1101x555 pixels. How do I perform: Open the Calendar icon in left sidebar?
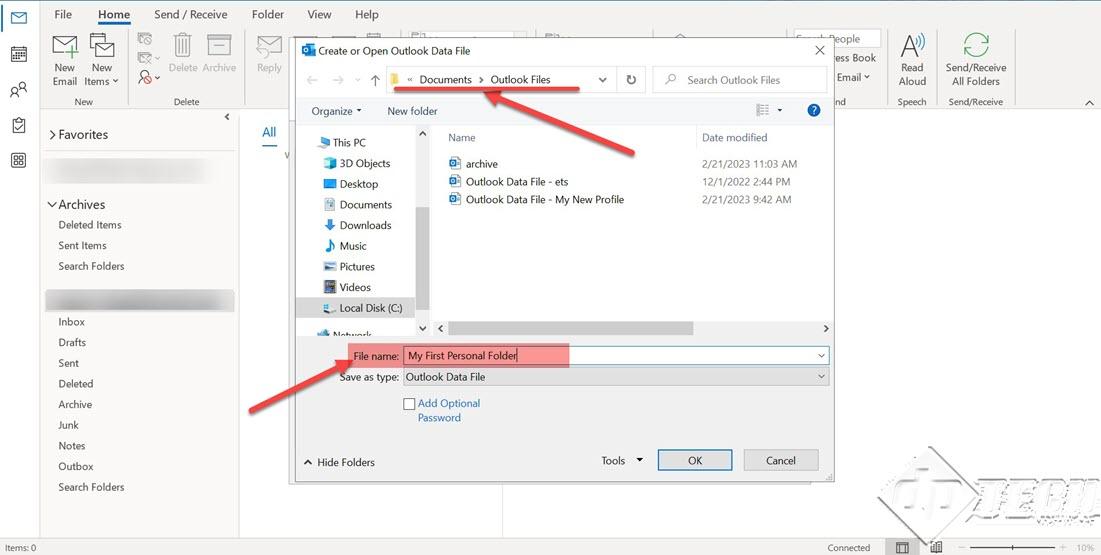(x=18, y=54)
